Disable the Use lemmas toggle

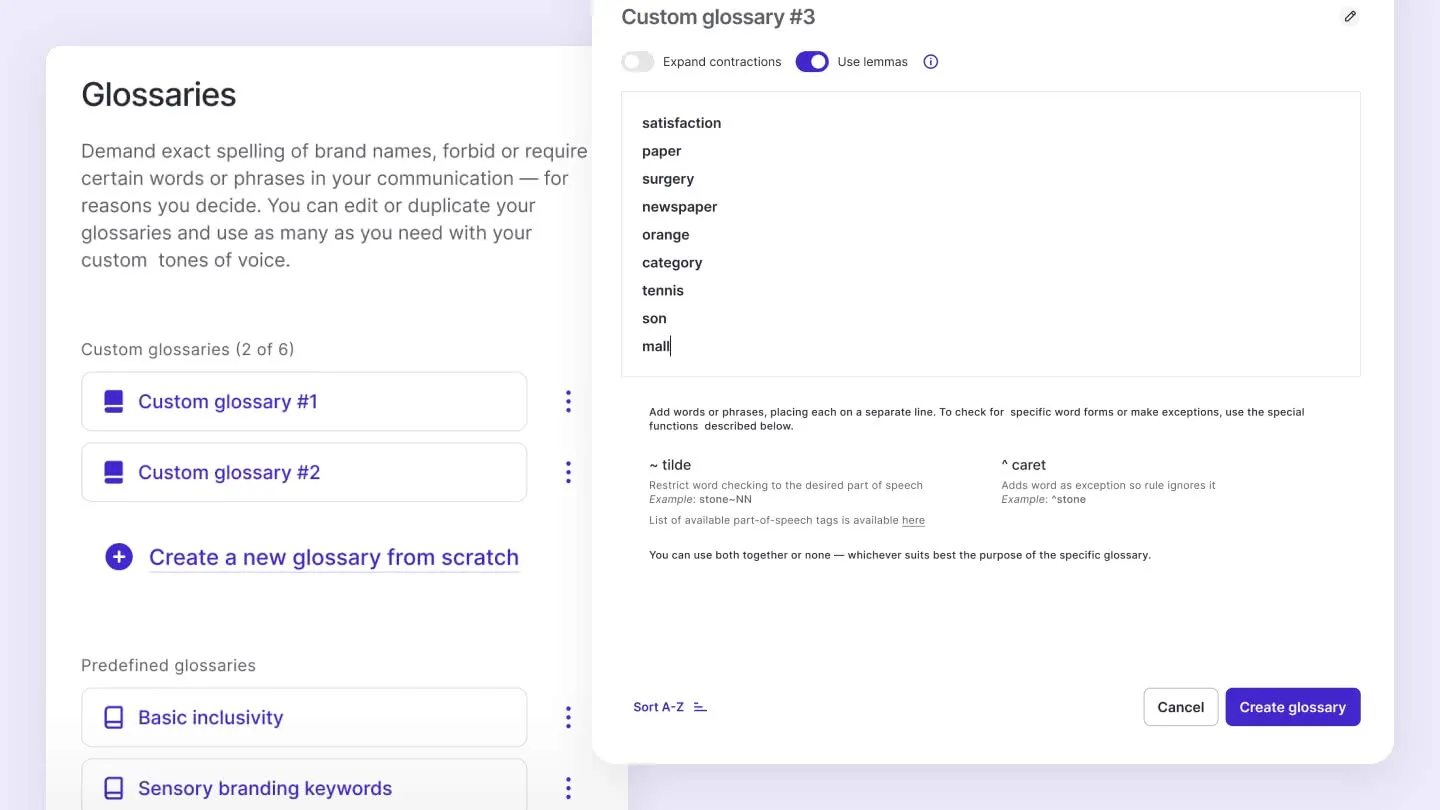[811, 61]
